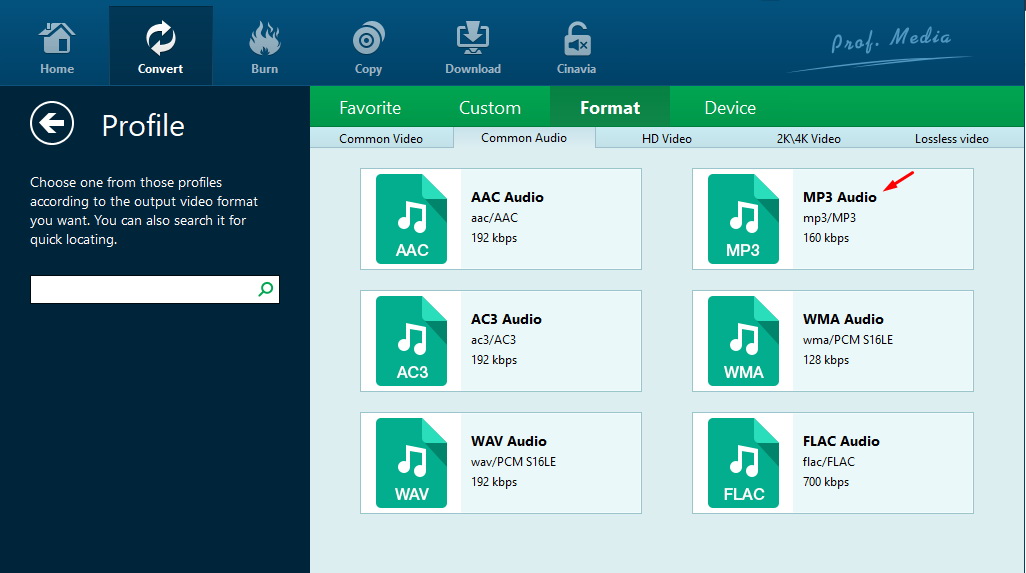Switch to the Custom tab
This screenshot has height=573, width=1026.
[490, 107]
